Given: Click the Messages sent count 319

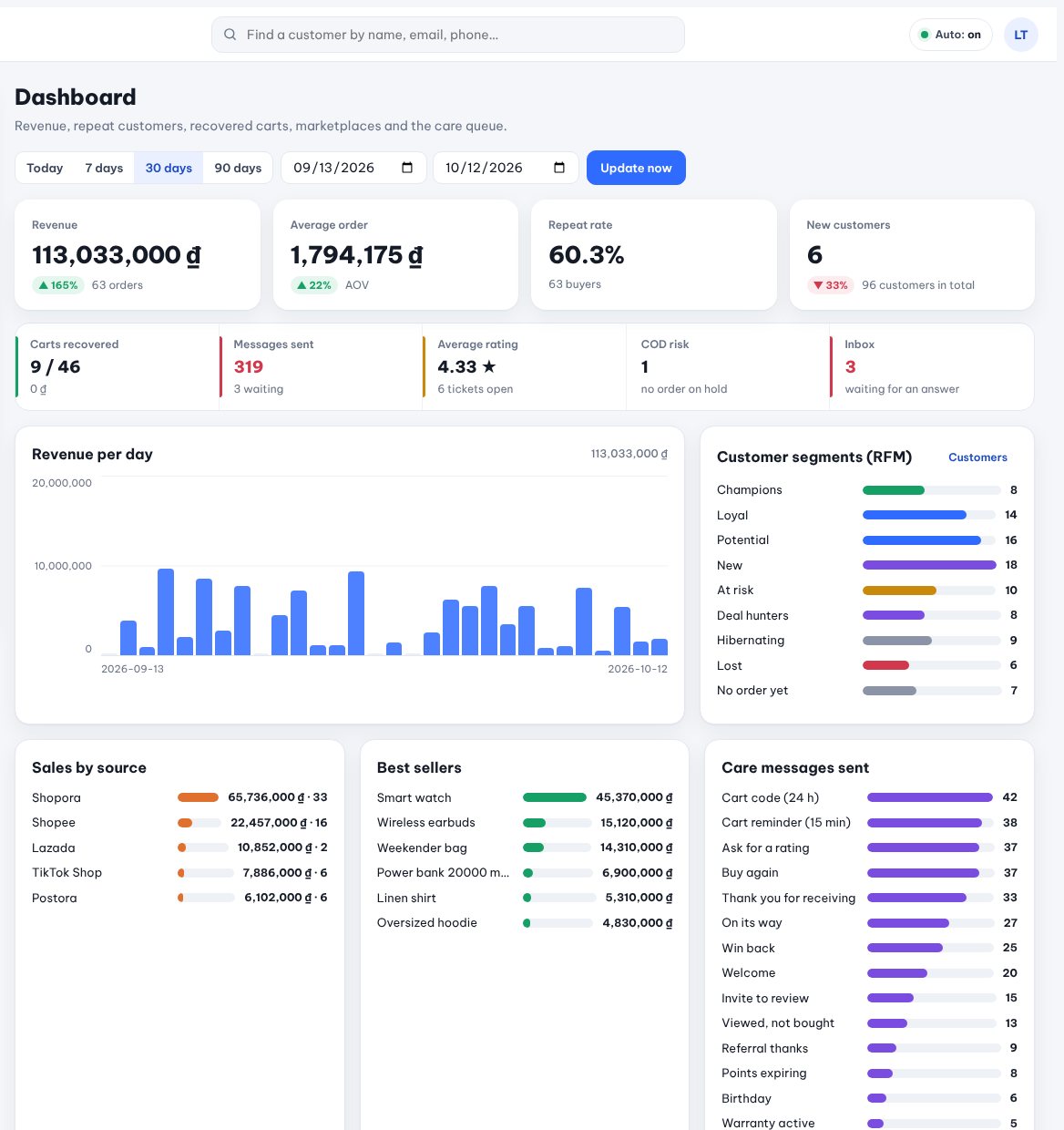Looking at the screenshot, I should pyautogui.click(x=249, y=366).
